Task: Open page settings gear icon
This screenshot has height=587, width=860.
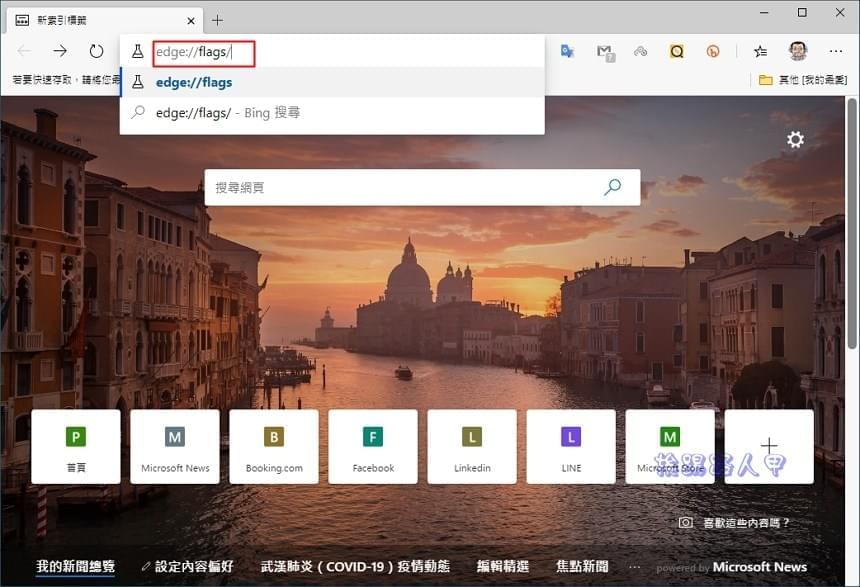Action: (795, 140)
